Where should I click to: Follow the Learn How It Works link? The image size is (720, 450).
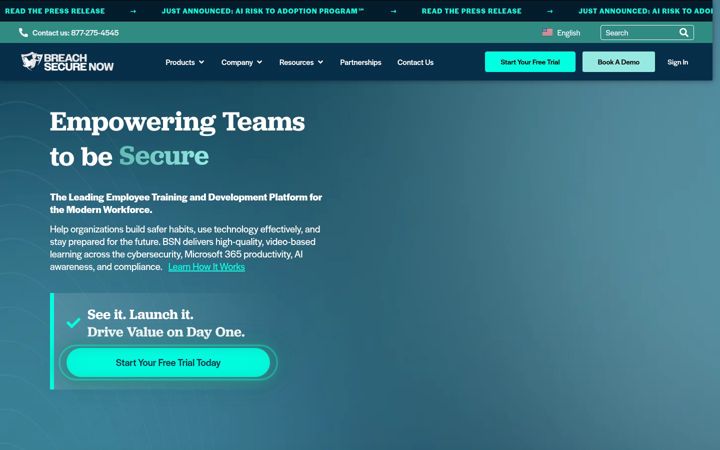pyautogui.click(x=206, y=267)
